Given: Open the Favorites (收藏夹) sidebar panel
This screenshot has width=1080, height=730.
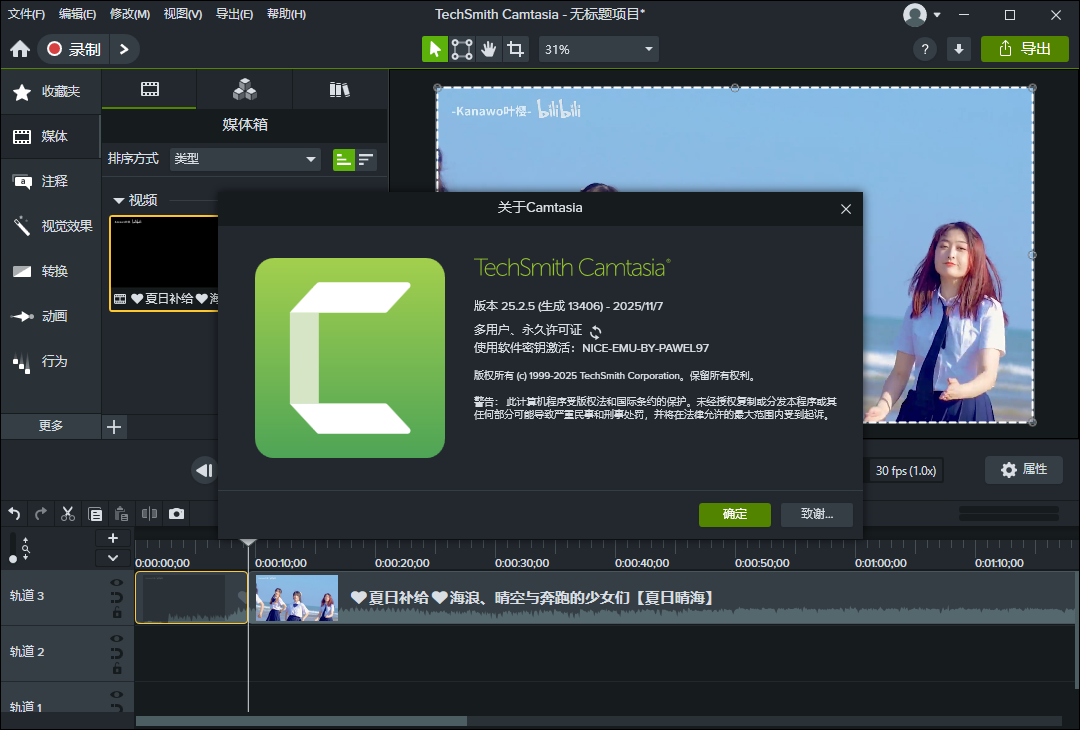Looking at the screenshot, I should coord(50,92).
